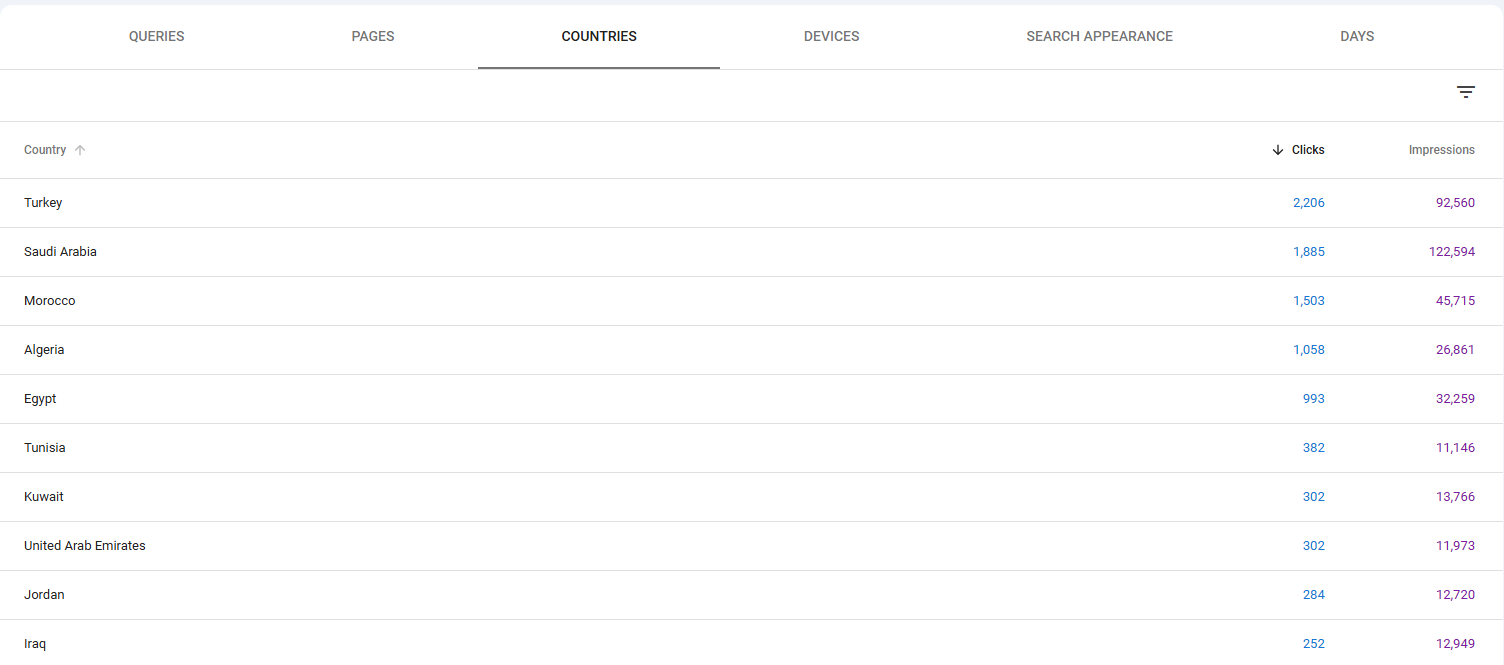This screenshot has height=665, width=1504.
Task: Click Saudi Arabia's clicks value 1,885
Action: click(x=1308, y=252)
